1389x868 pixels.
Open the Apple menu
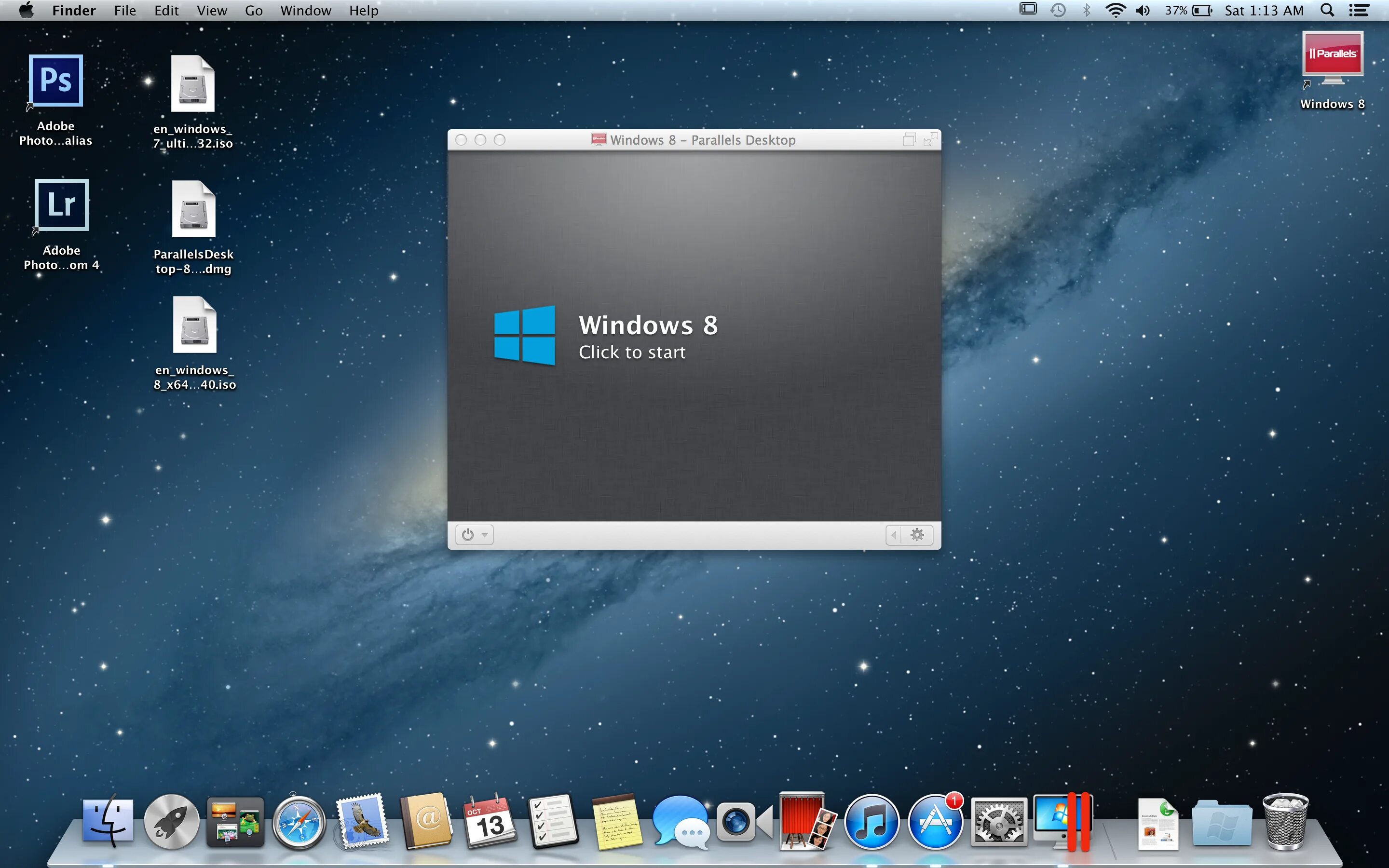pyautogui.click(x=27, y=10)
